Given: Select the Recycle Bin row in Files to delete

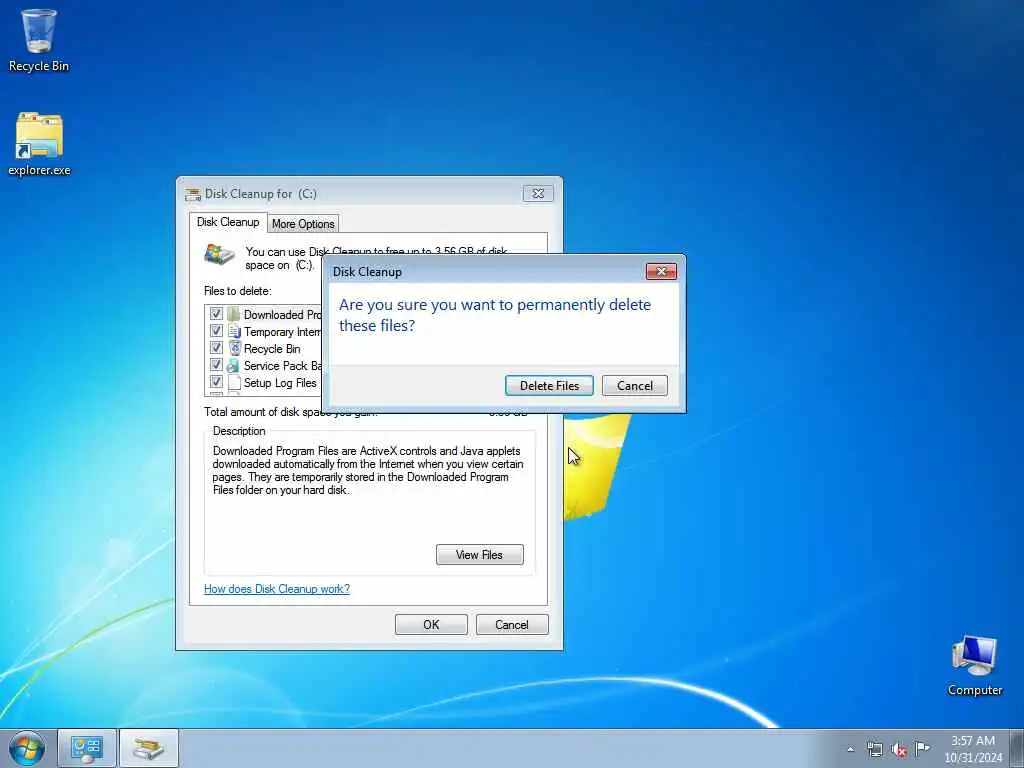Looking at the screenshot, I should pyautogui.click(x=263, y=349).
